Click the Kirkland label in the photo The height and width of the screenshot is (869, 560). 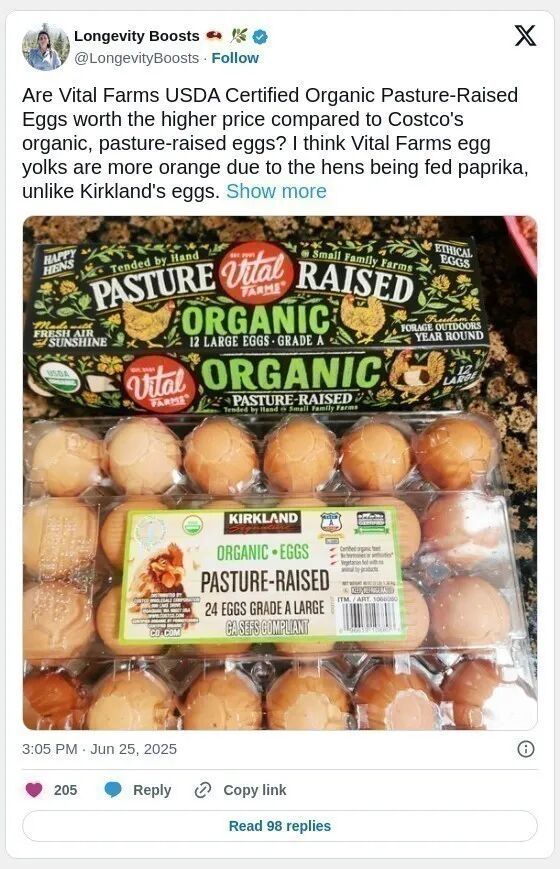pyautogui.click(x=262, y=575)
